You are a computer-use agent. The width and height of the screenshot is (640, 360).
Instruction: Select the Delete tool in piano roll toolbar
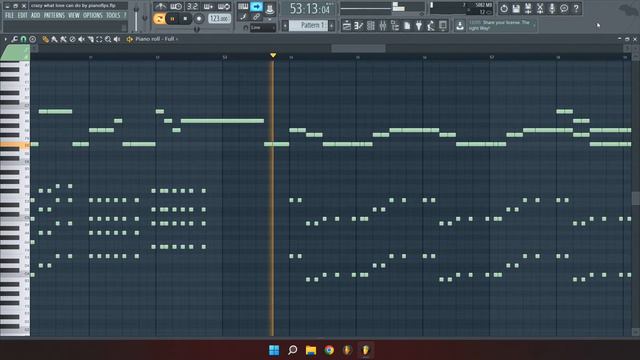tap(72, 39)
